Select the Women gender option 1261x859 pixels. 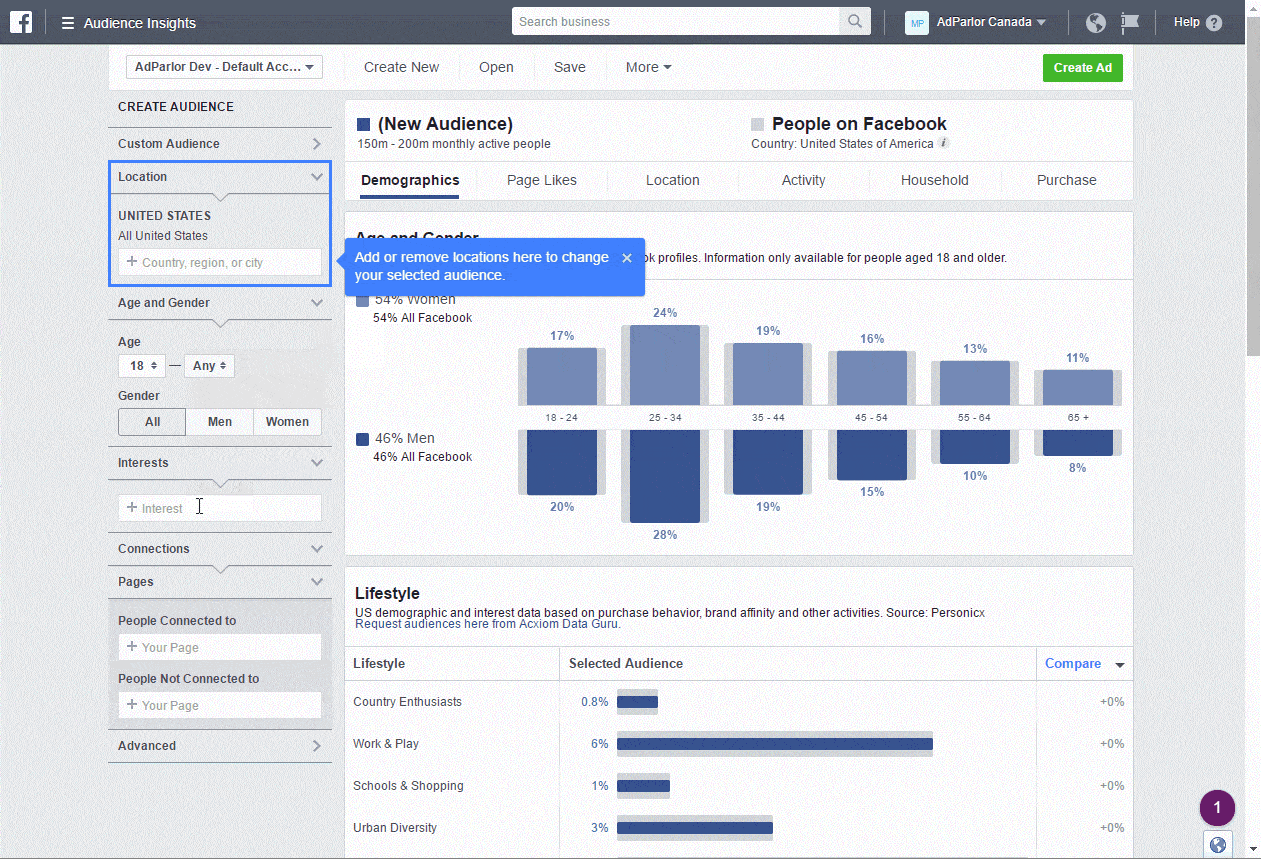point(287,422)
